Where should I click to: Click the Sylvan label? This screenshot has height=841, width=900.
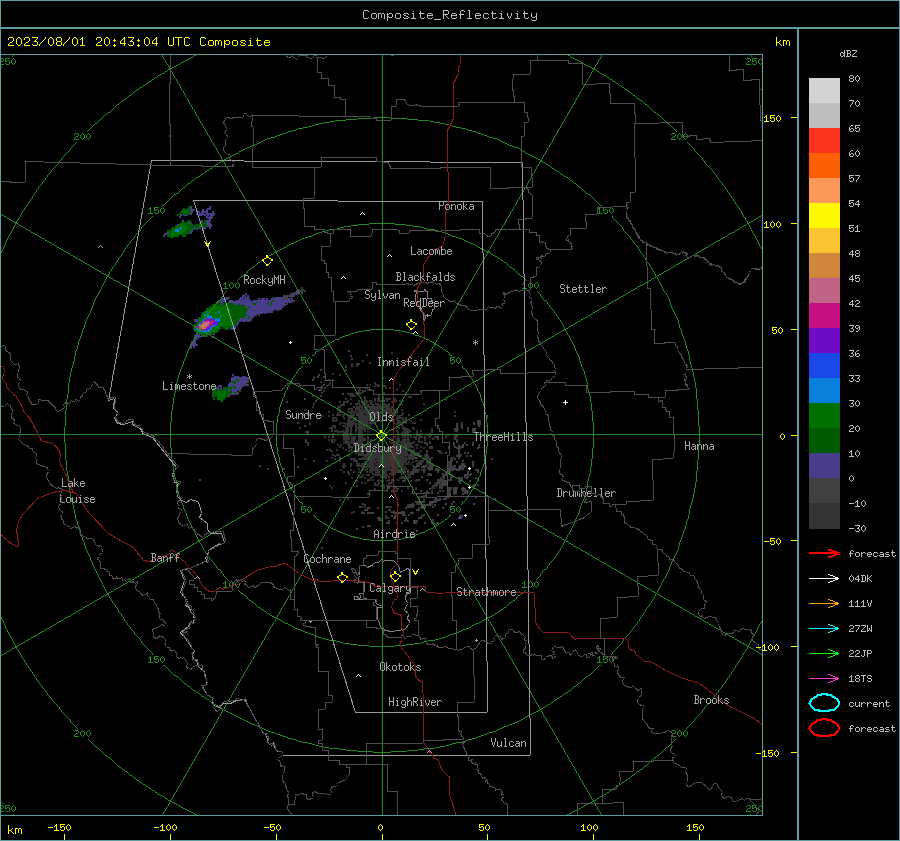click(x=382, y=295)
